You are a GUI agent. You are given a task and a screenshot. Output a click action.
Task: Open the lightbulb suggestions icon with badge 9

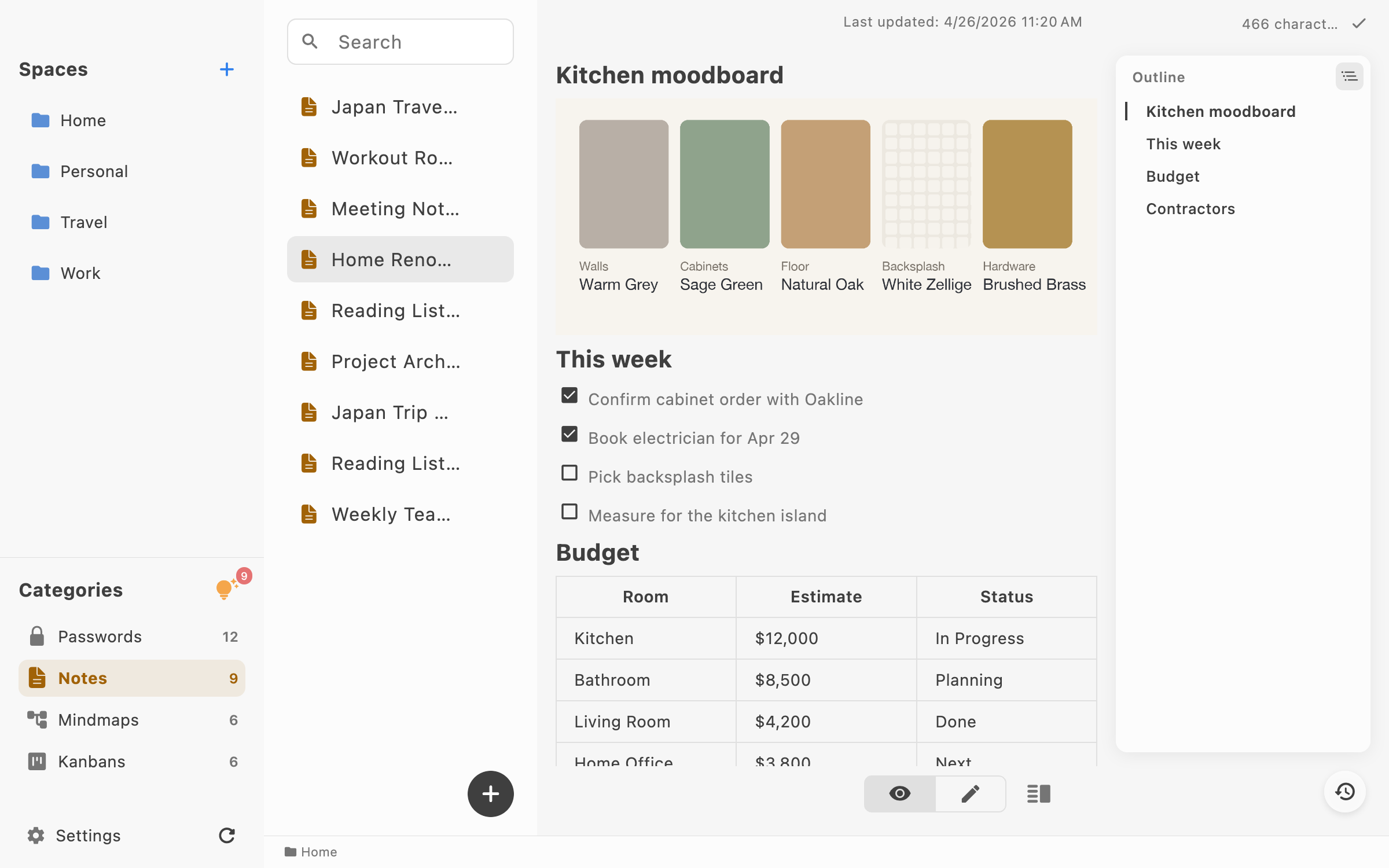(x=226, y=589)
